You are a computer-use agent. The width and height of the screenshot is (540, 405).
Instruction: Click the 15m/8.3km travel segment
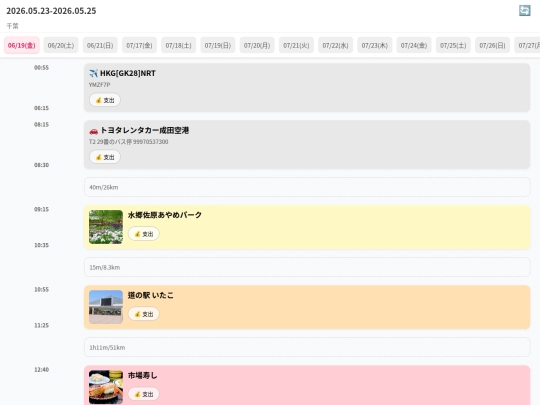(307, 267)
